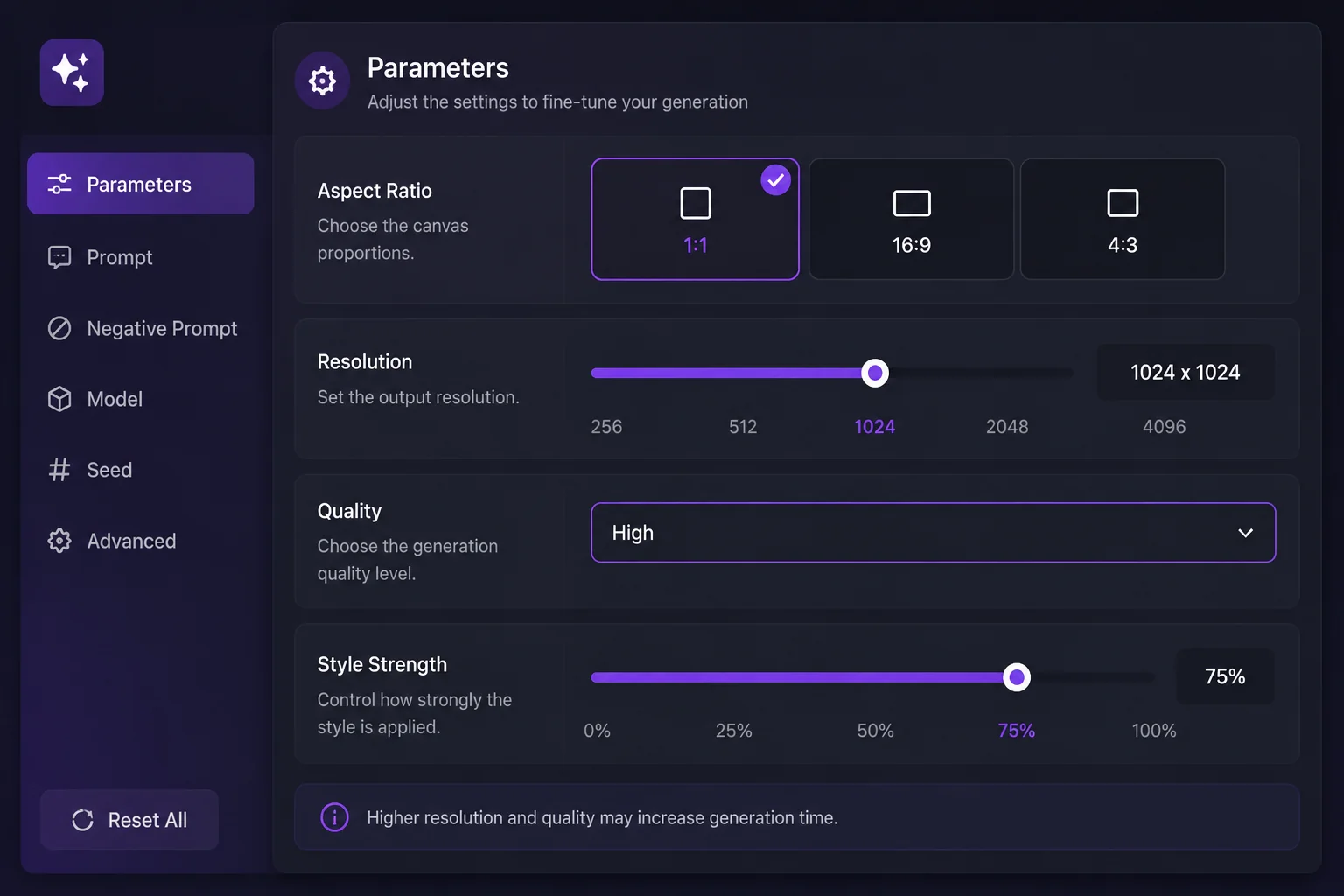Click the Reset All circular arrow icon
Viewport: 1344px width, 896px height.
(x=83, y=820)
